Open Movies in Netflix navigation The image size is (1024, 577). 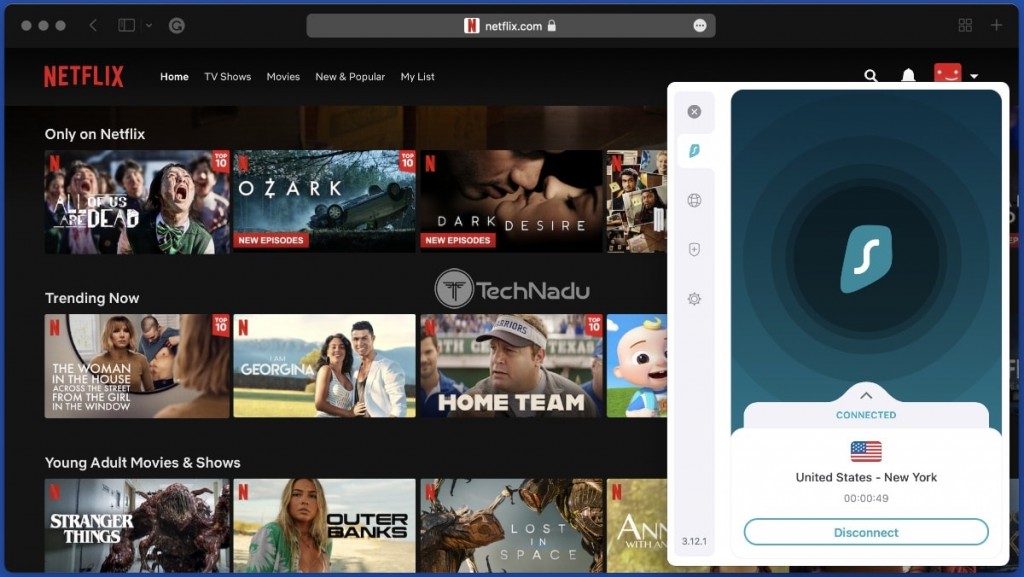point(283,76)
